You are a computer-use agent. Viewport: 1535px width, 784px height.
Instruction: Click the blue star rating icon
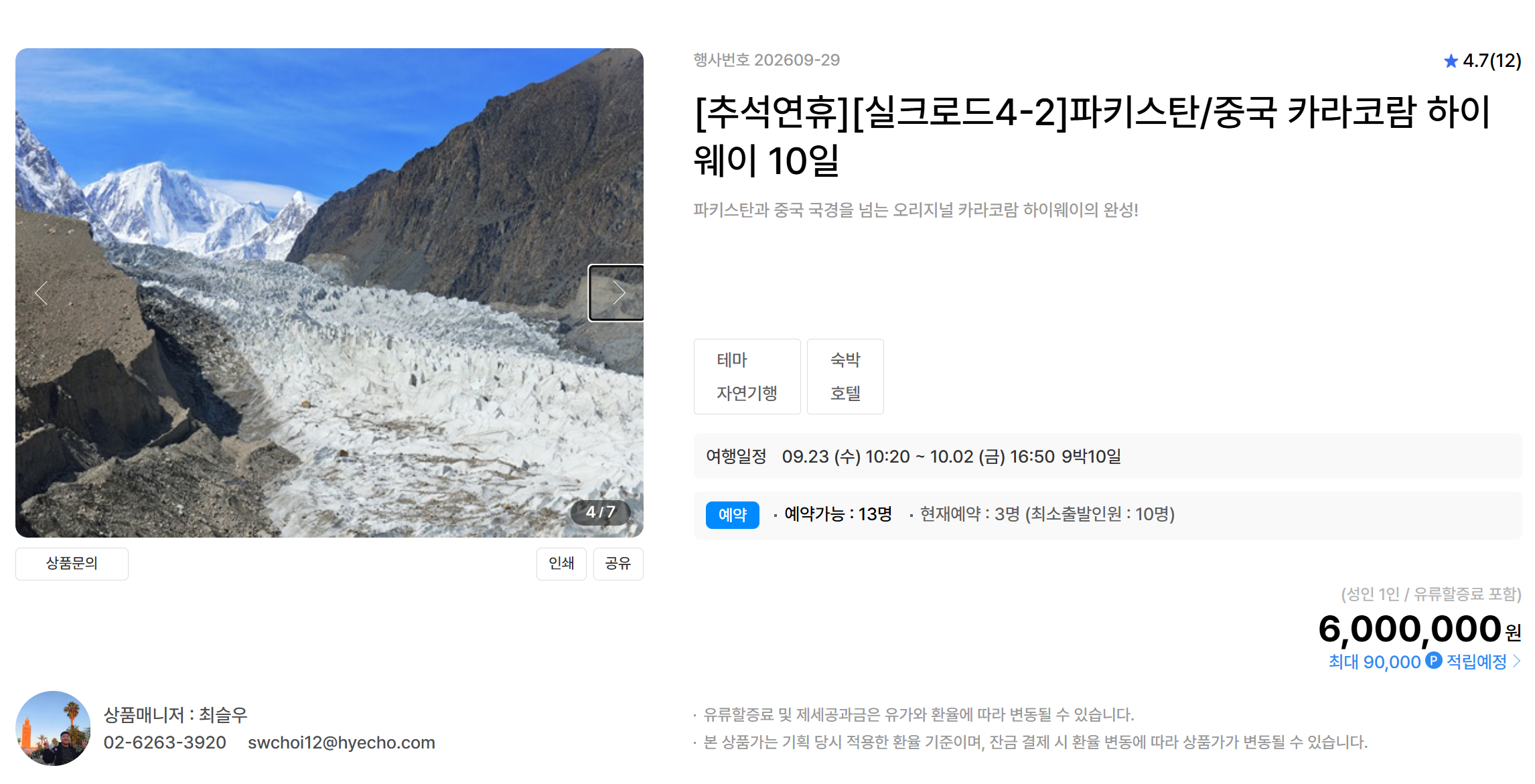[x=1451, y=62]
